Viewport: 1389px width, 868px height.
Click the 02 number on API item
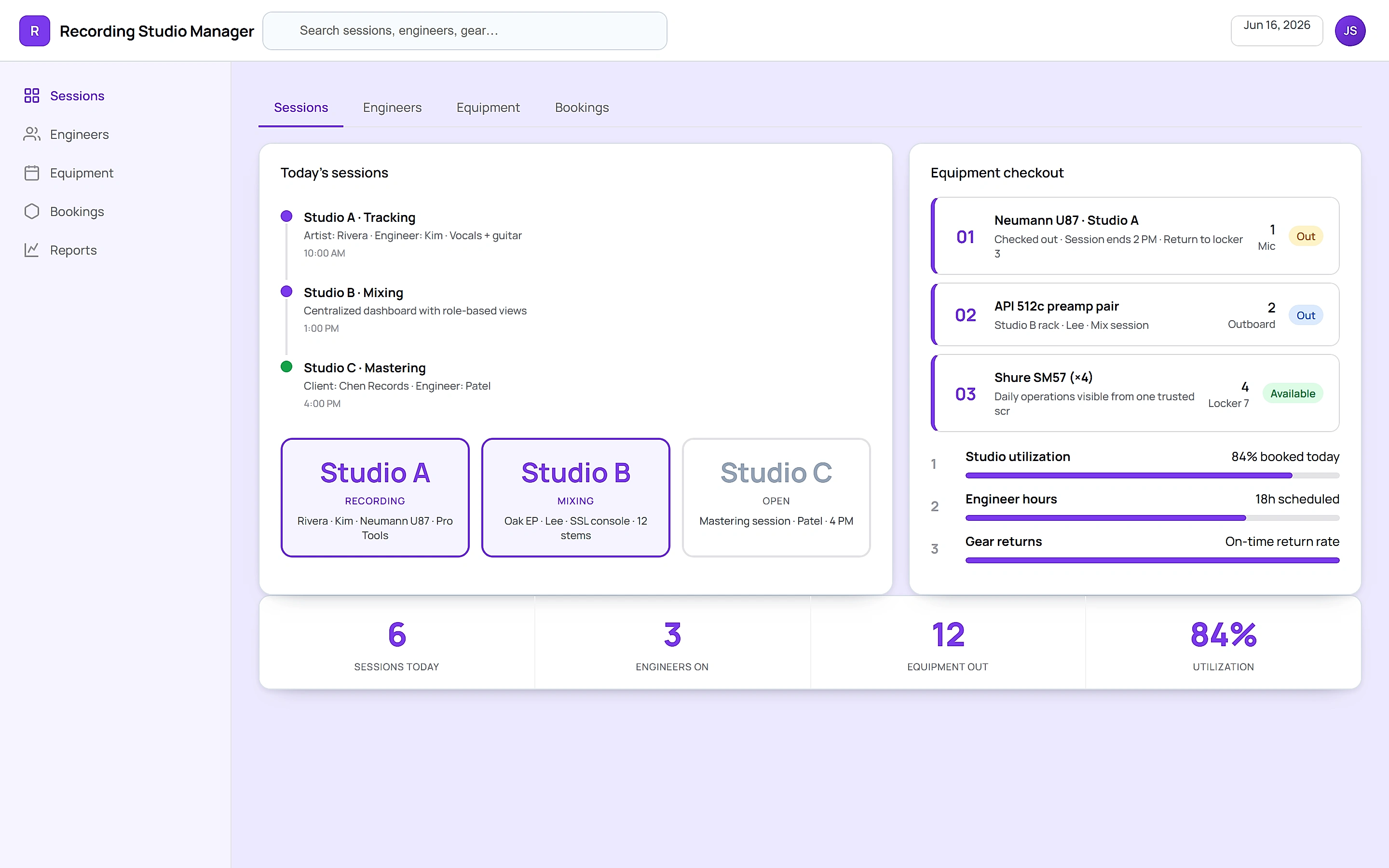click(965, 314)
